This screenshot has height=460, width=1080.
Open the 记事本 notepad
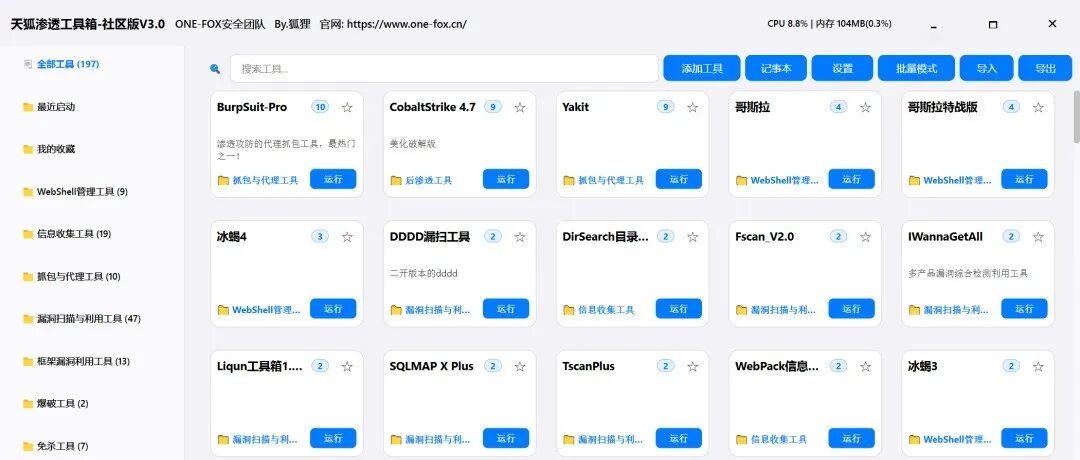(776, 68)
